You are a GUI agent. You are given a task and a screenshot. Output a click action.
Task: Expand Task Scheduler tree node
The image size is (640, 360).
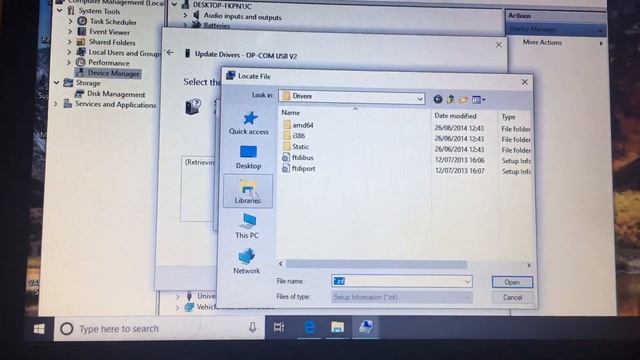(70, 21)
